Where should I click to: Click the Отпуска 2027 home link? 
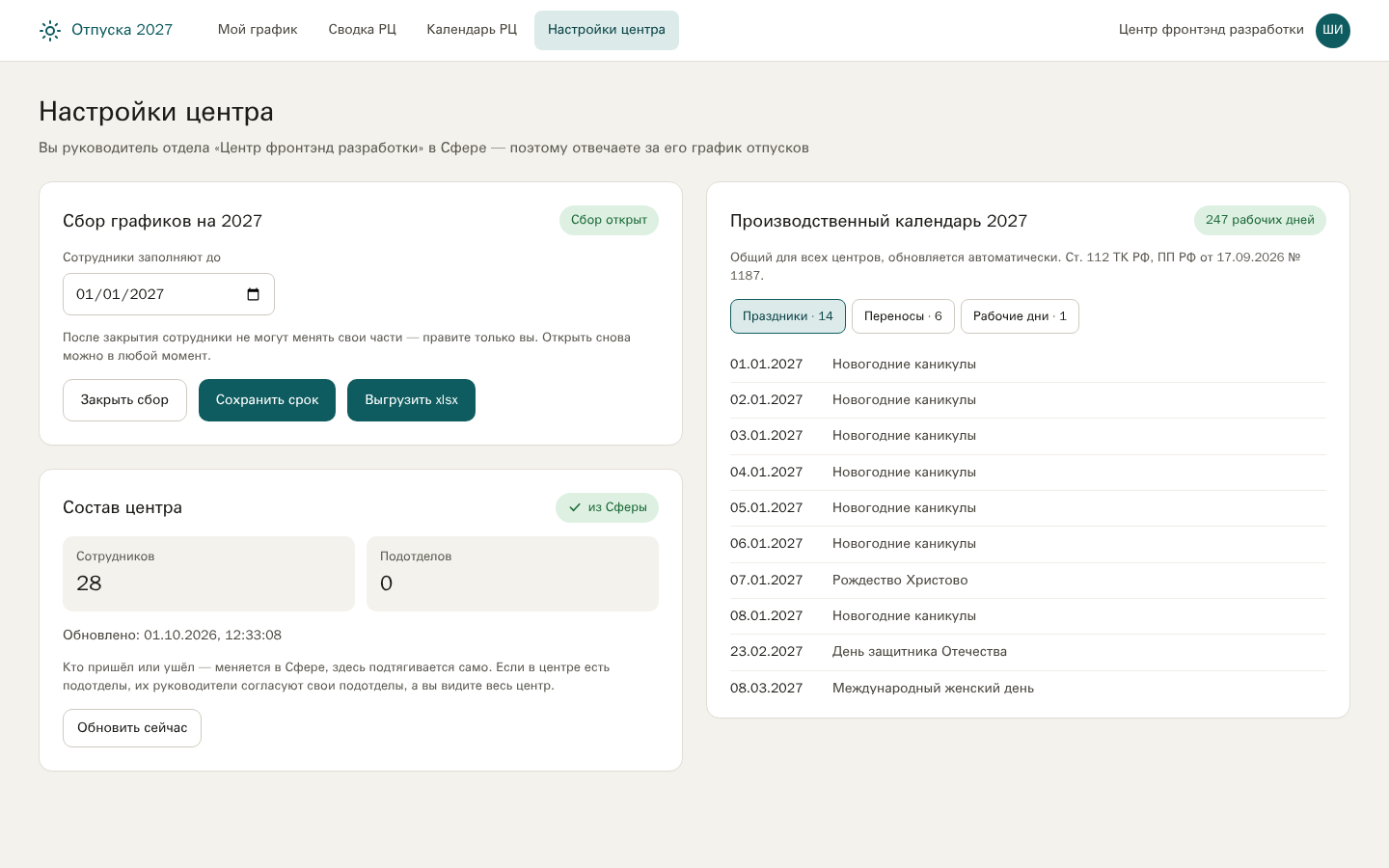[106, 31]
